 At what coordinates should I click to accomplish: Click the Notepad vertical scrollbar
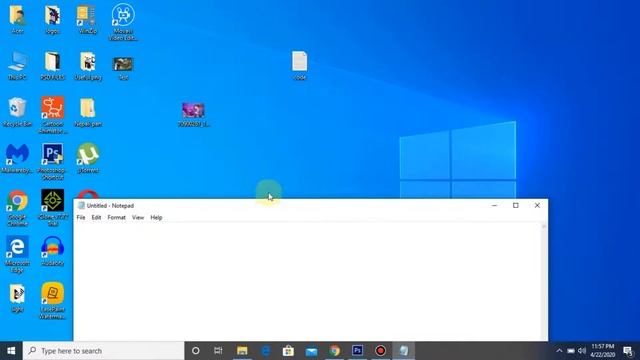coord(544,282)
